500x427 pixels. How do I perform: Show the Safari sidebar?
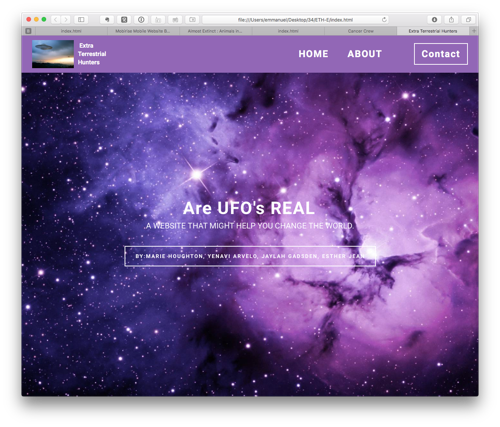81,20
